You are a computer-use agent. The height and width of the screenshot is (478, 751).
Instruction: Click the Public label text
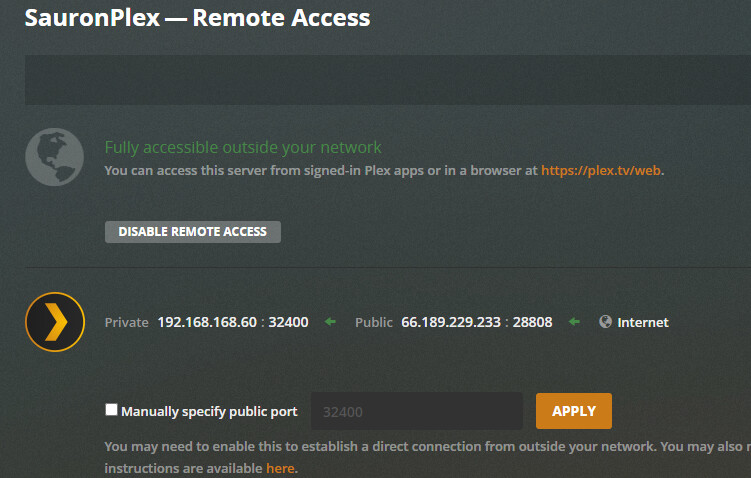(x=374, y=322)
